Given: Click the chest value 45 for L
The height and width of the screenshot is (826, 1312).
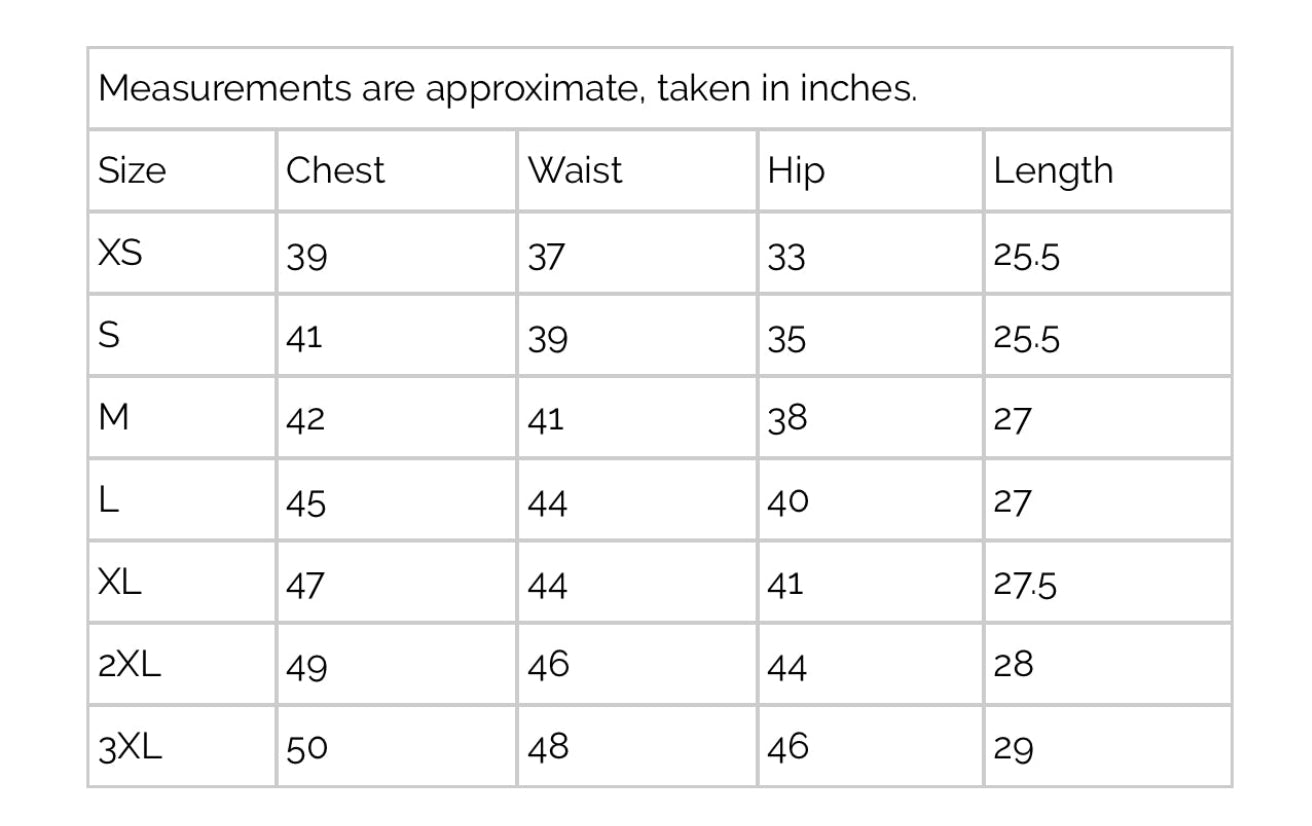Looking at the screenshot, I should point(306,504).
